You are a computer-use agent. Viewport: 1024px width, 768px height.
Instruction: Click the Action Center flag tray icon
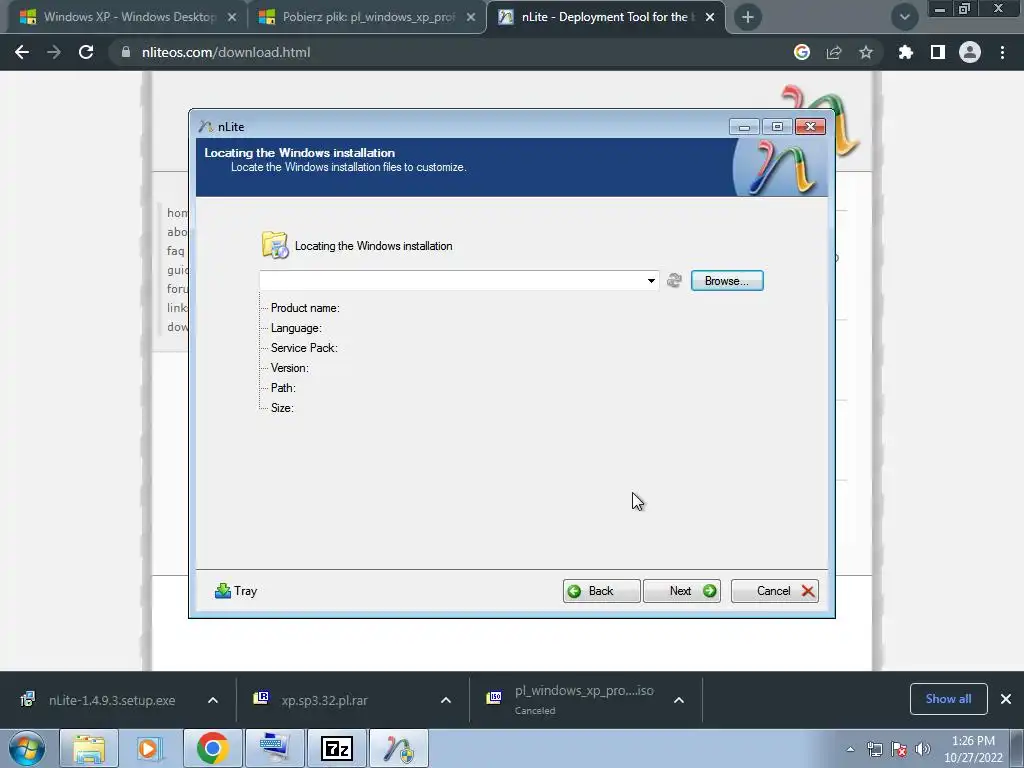(899, 749)
